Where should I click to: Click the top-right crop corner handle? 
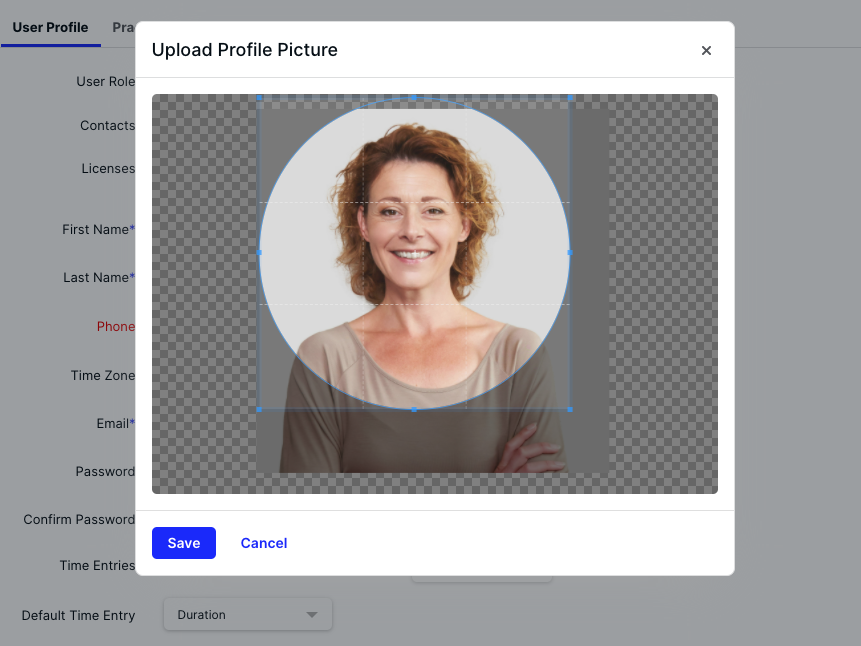click(570, 98)
